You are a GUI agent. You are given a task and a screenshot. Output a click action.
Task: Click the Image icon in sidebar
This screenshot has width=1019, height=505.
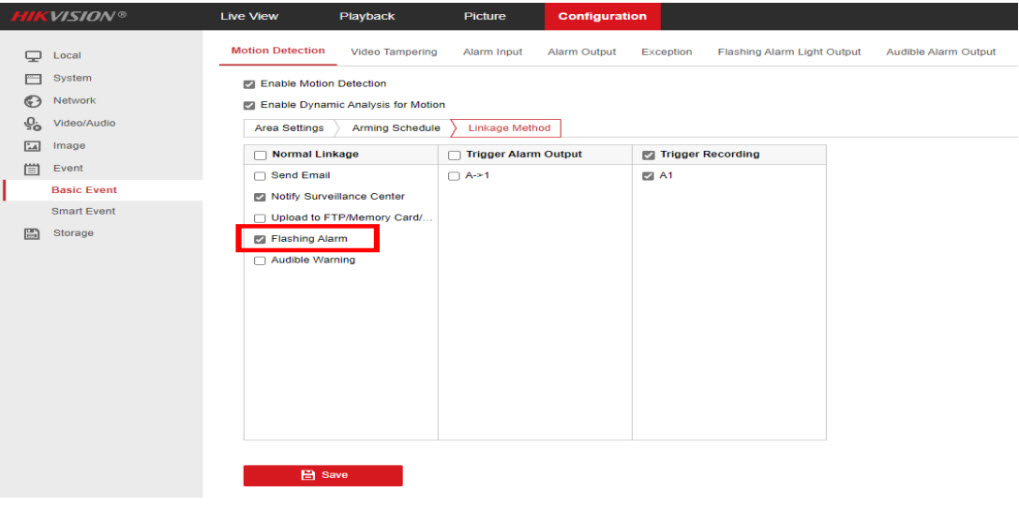point(33,146)
